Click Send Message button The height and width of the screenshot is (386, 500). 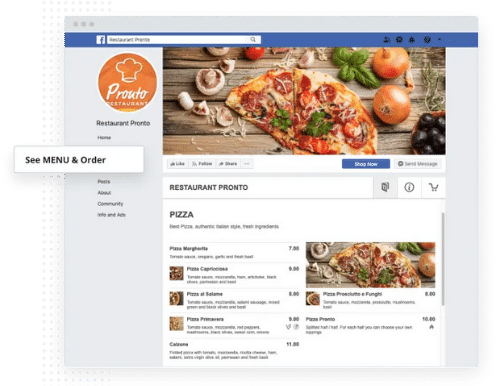(418, 164)
